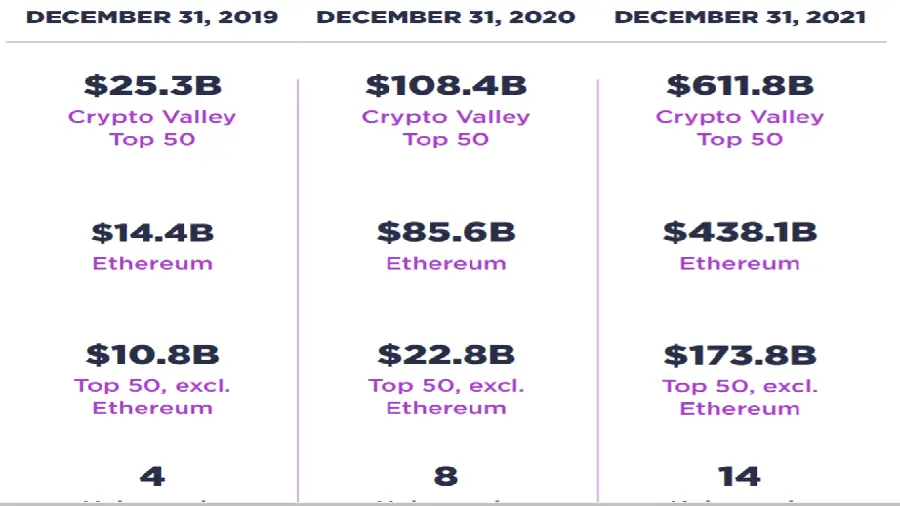Image resolution: width=900 pixels, height=506 pixels.
Task: Select the $85.6B Ethereum figure
Action: tap(446, 233)
